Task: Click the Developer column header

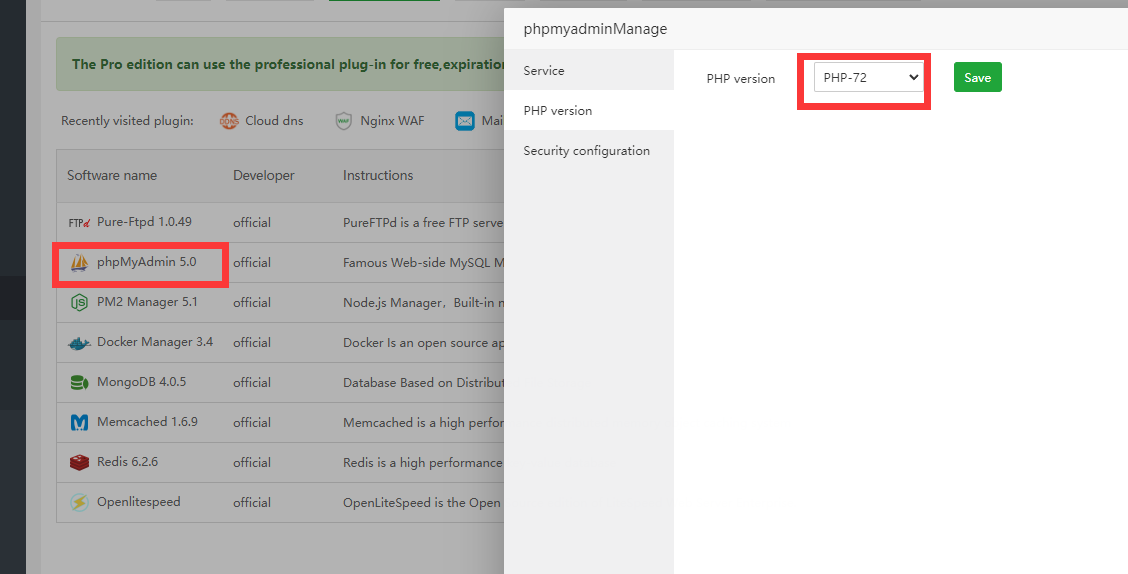Action: tap(263, 176)
